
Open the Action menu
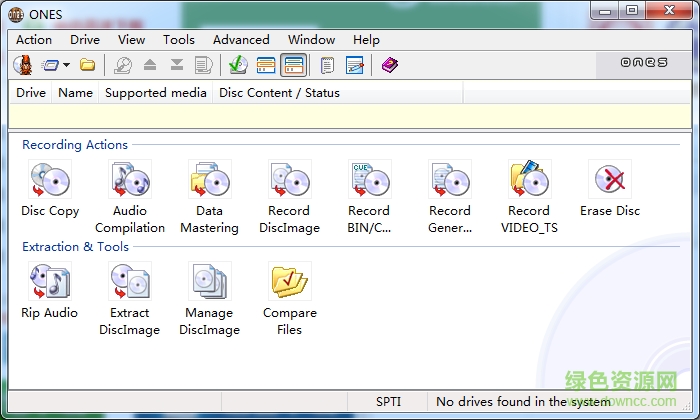[x=34, y=40]
